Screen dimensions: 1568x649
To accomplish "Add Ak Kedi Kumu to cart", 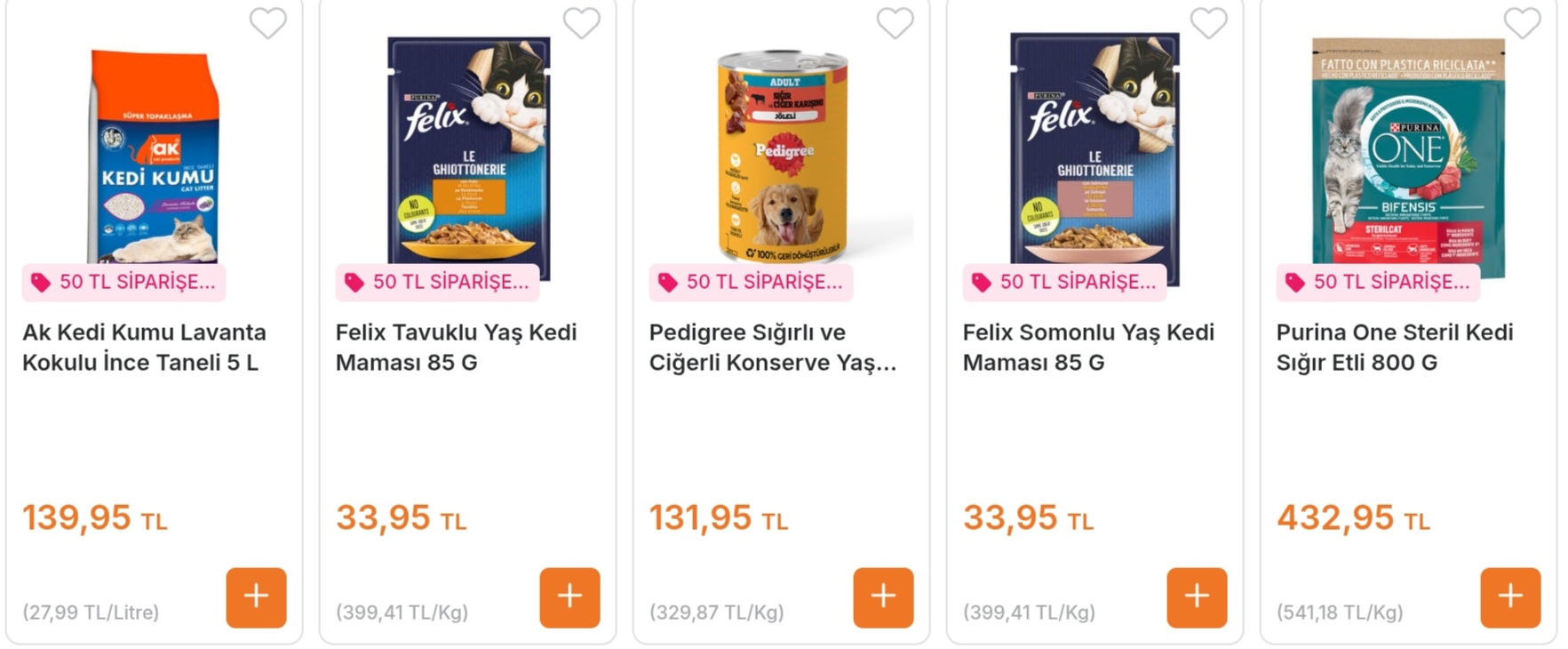I will [x=256, y=597].
